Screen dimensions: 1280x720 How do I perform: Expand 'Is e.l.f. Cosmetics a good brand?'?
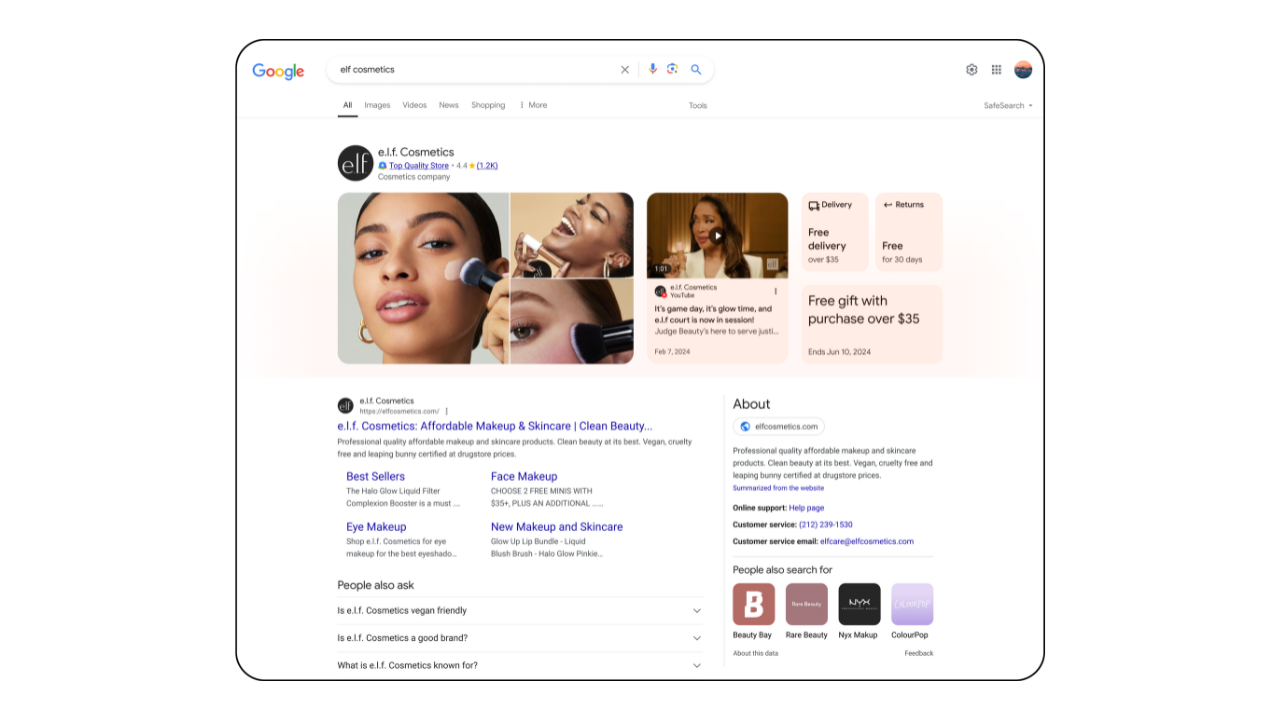point(697,638)
